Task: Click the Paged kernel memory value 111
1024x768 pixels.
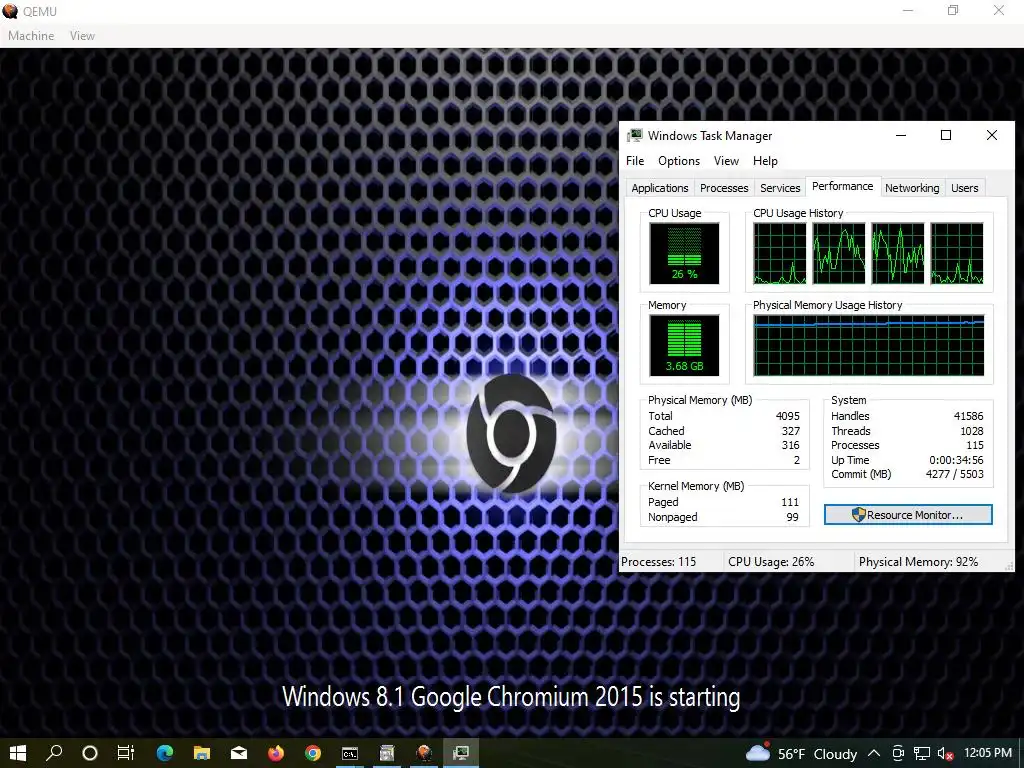Action: [x=790, y=502]
